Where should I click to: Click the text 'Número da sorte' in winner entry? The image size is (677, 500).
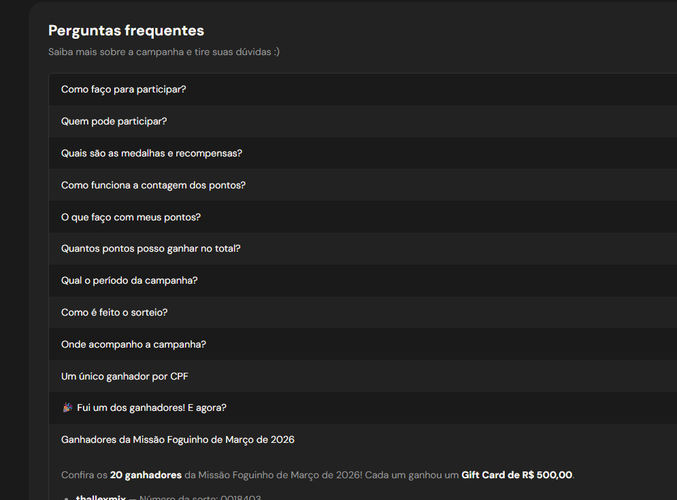click(x=178, y=497)
